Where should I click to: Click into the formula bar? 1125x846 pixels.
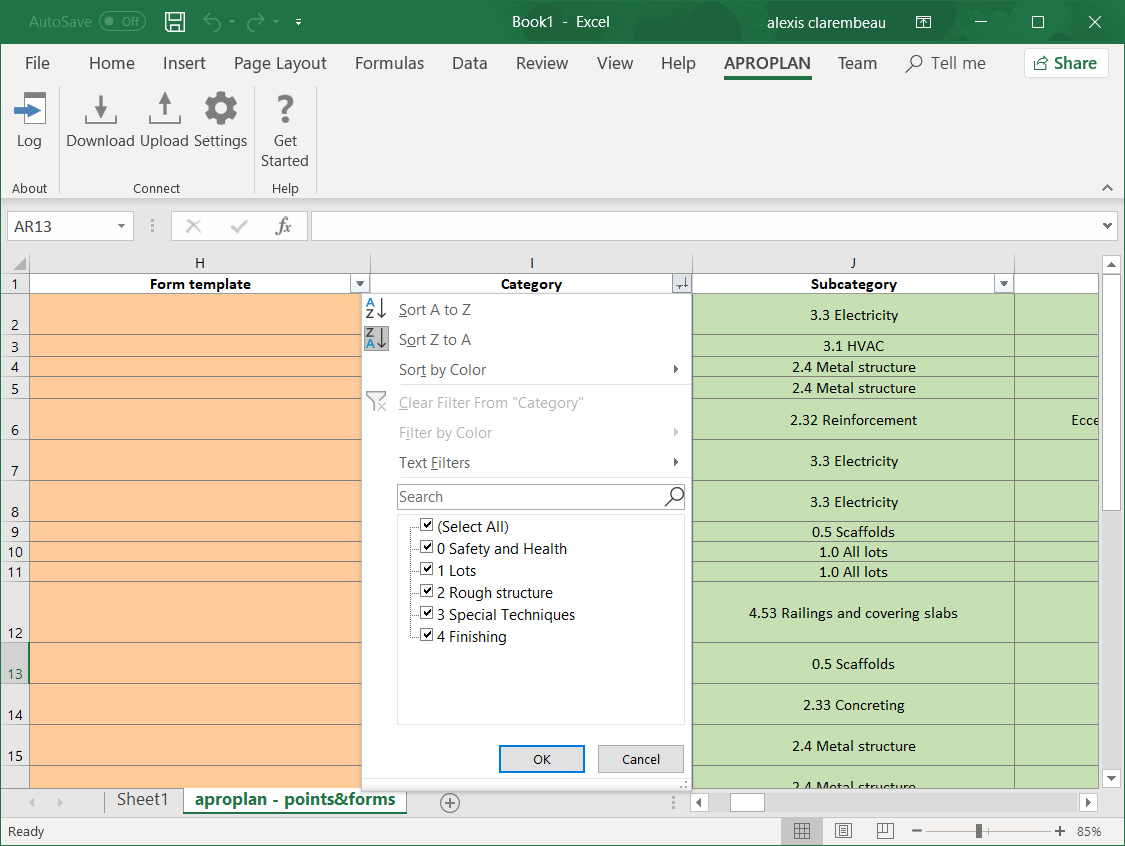[705, 227]
